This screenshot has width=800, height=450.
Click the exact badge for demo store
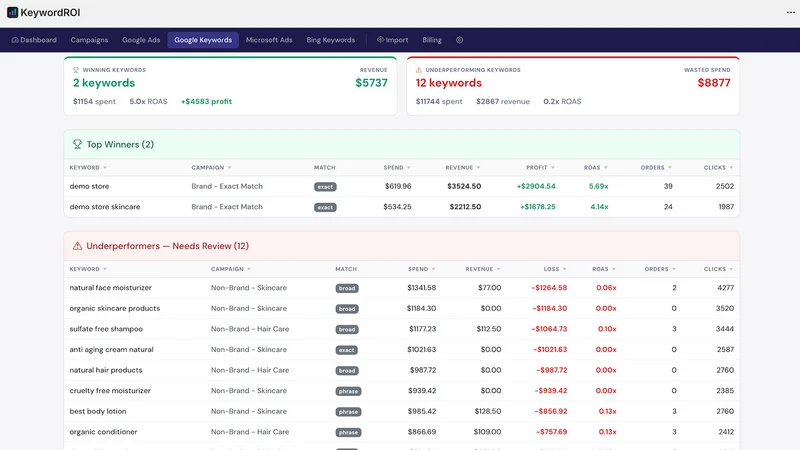(x=325, y=187)
